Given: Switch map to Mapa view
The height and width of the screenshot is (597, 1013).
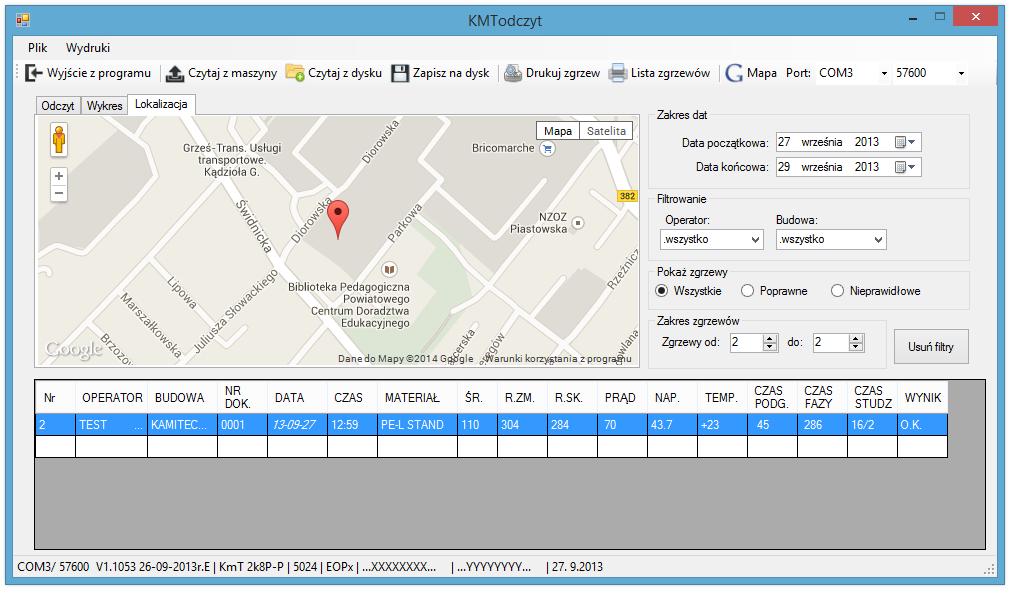Looking at the screenshot, I should click(x=558, y=131).
